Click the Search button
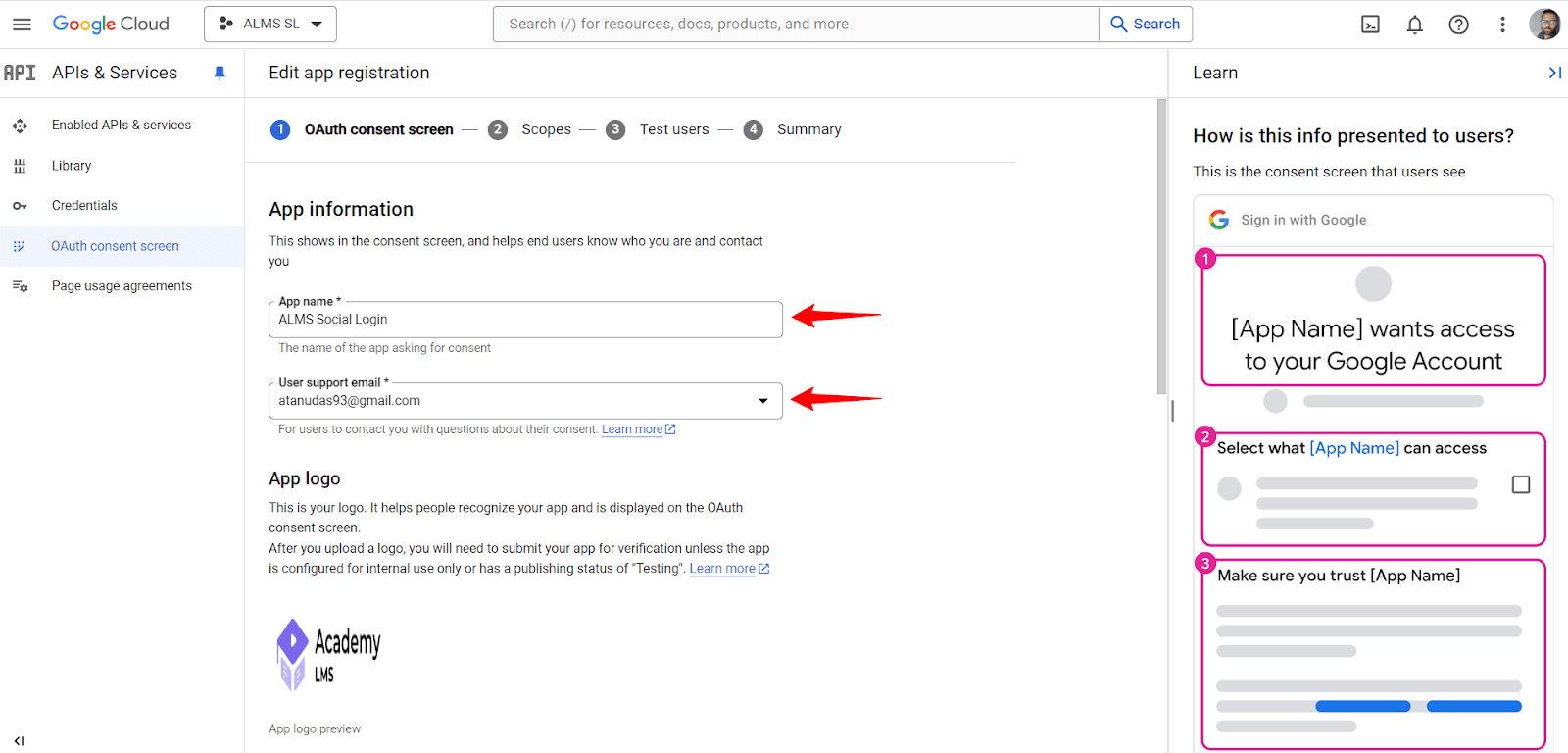The width and height of the screenshot is (1568, 753). tap(1145, 25)
